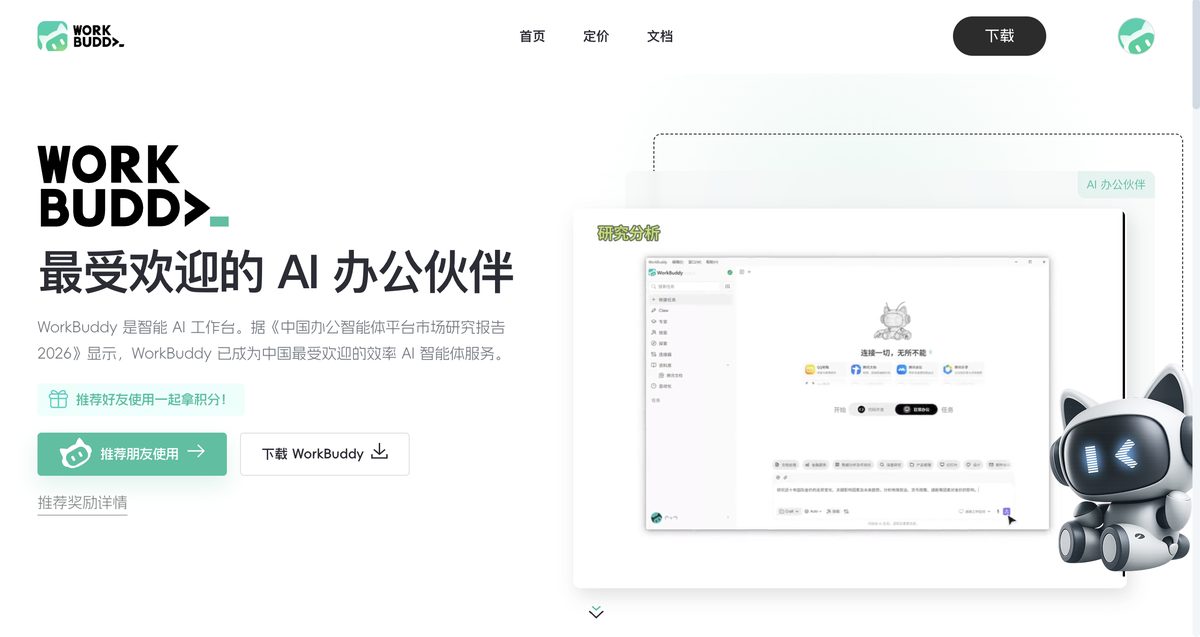This screenshot has width=1200, height=637.
Task: Open the 文档 page
Action: tap(660, 36)
